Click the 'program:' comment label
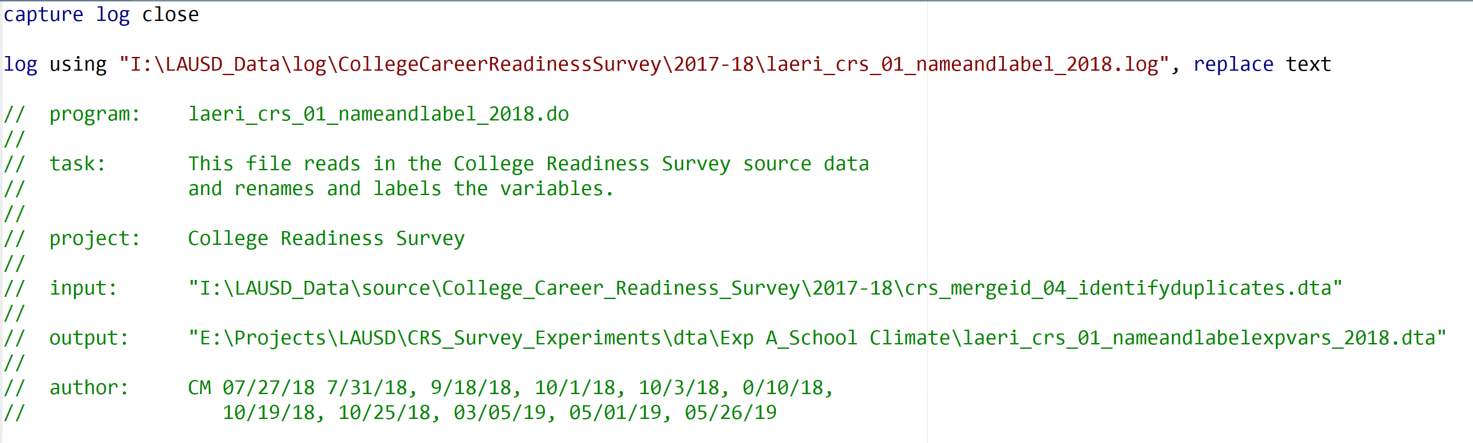1473x443 pixels. [x=95, y=114]
